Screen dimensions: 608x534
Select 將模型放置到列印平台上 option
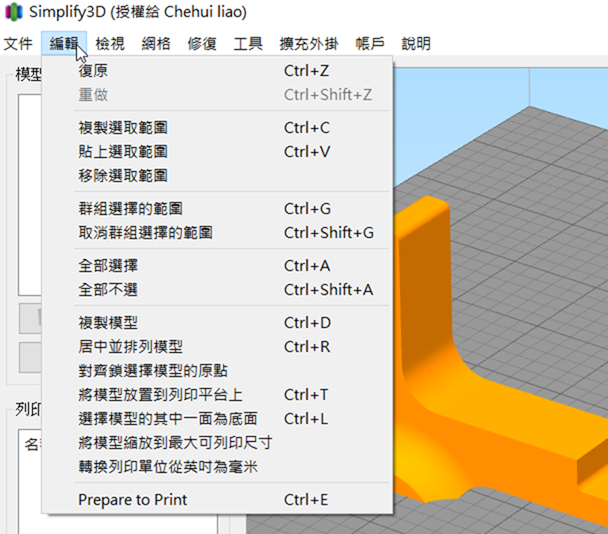click(160, 395)
